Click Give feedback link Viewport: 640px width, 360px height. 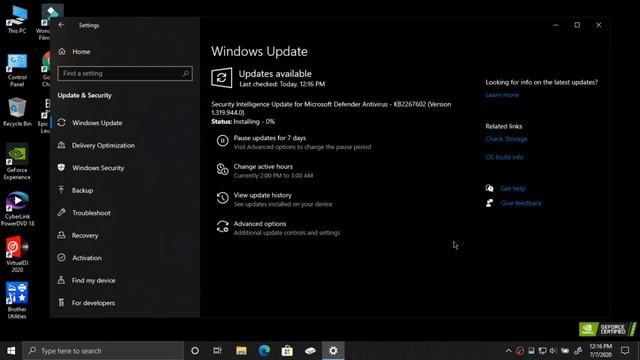click(x=521, y=203)
